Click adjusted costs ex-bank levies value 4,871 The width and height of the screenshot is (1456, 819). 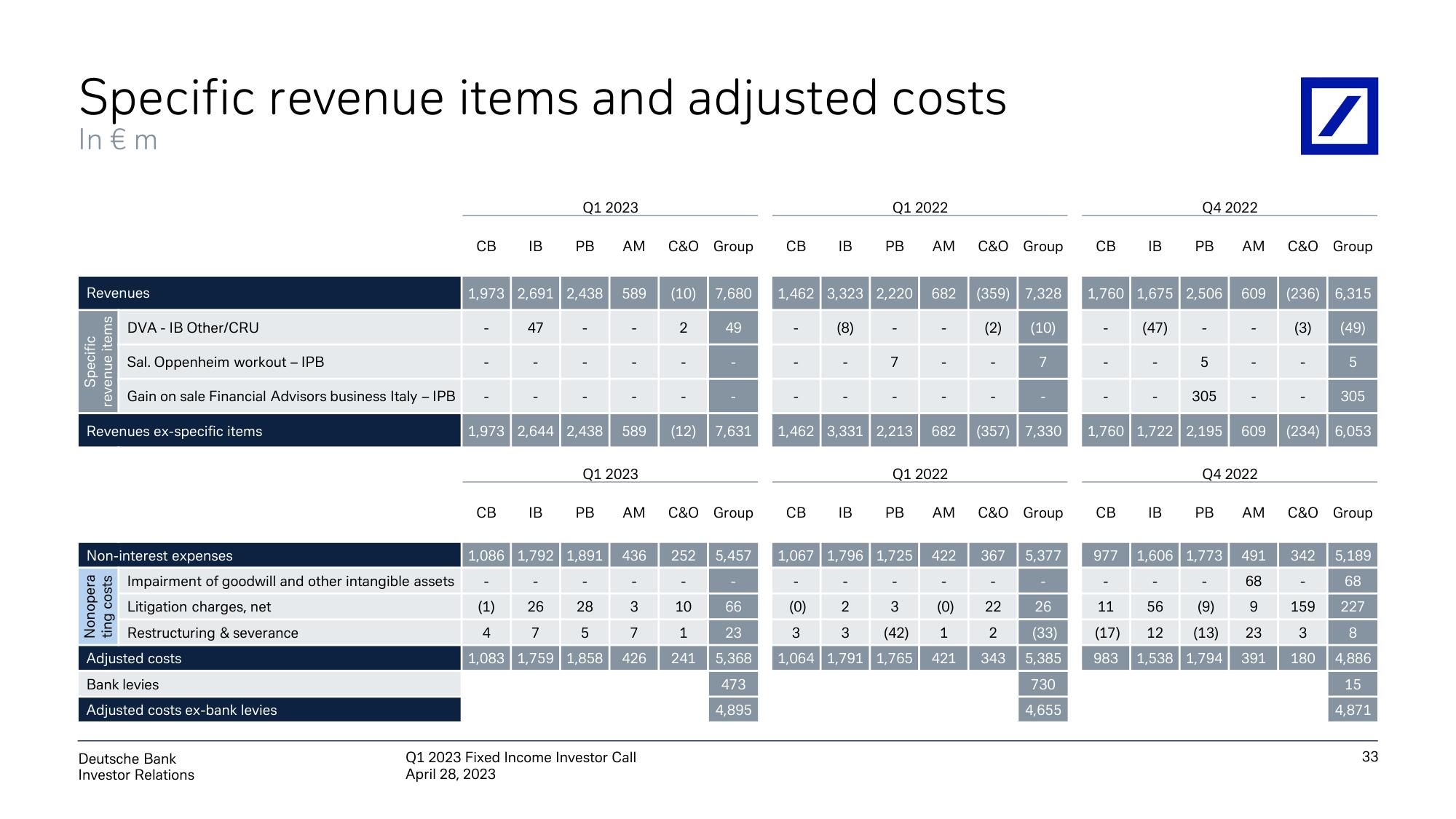coord(1353,710)
